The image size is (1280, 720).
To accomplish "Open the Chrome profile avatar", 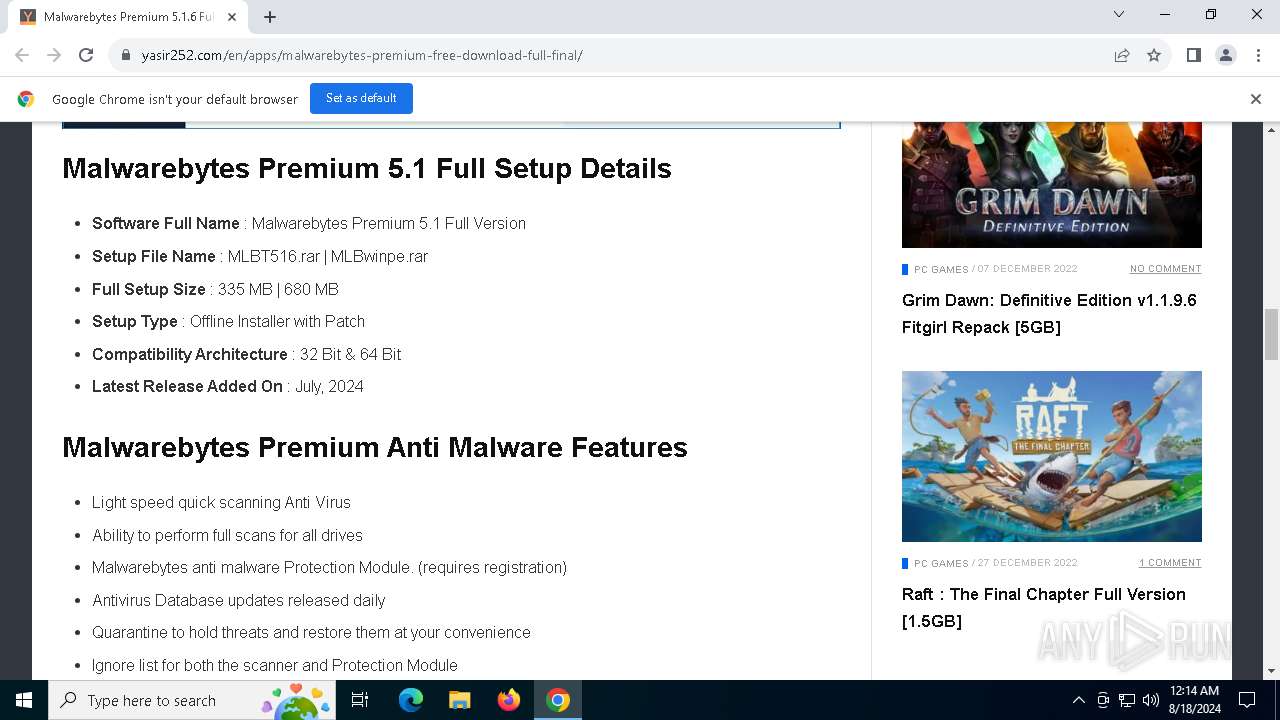I will point(1226,55).
